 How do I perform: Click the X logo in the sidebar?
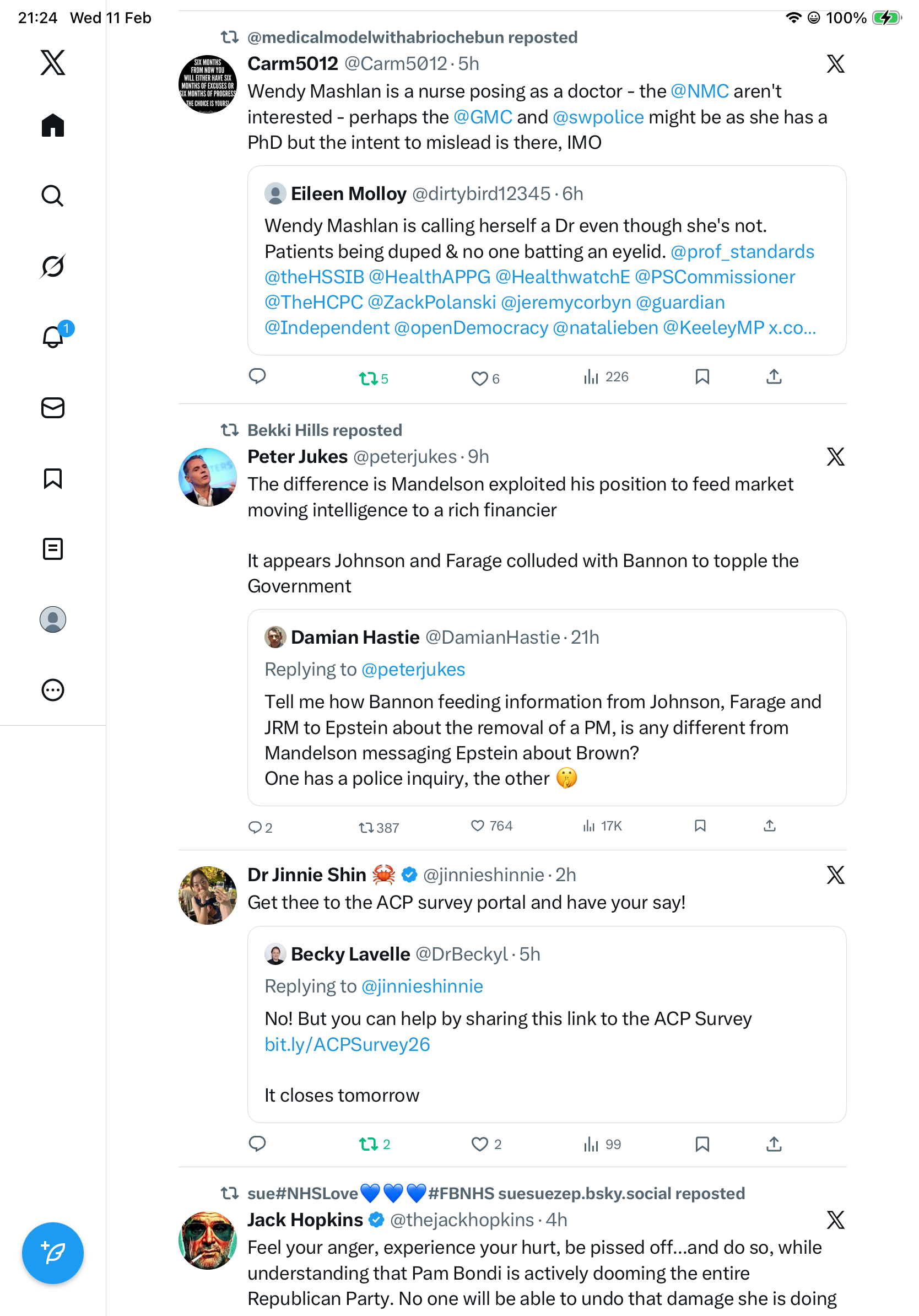[x=53, y=62]
